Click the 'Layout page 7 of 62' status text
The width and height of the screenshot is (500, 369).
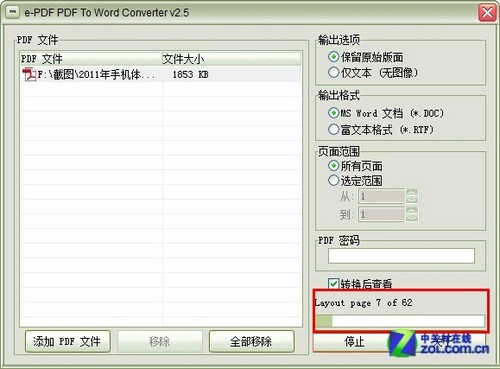click(364, 303)
